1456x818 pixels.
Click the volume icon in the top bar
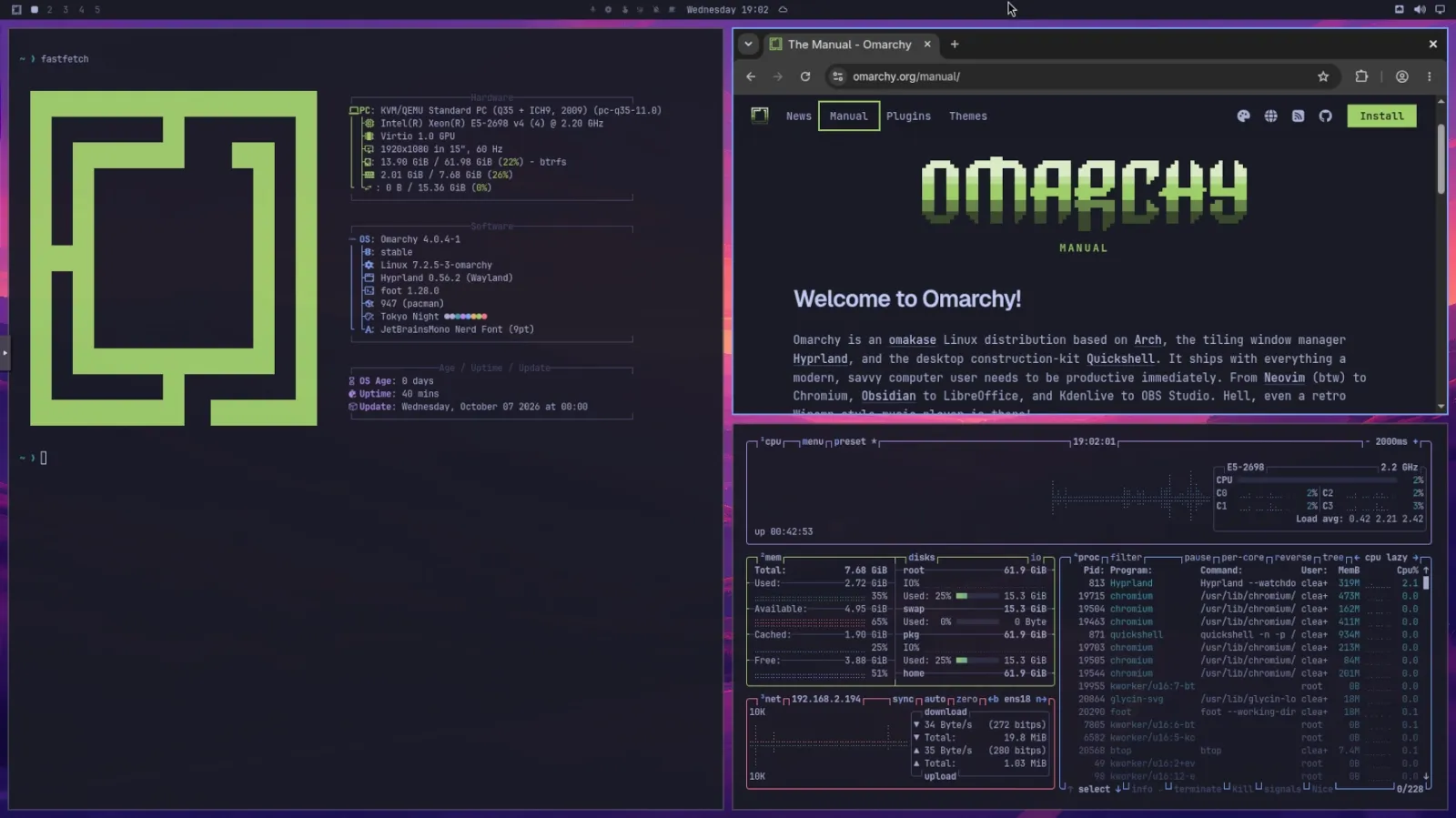(1420, 9)
